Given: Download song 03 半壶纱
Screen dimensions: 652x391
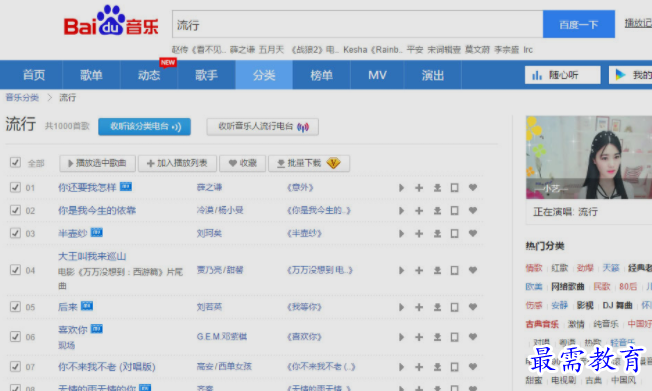Looking at the screenshot, I should pos(437,233).
